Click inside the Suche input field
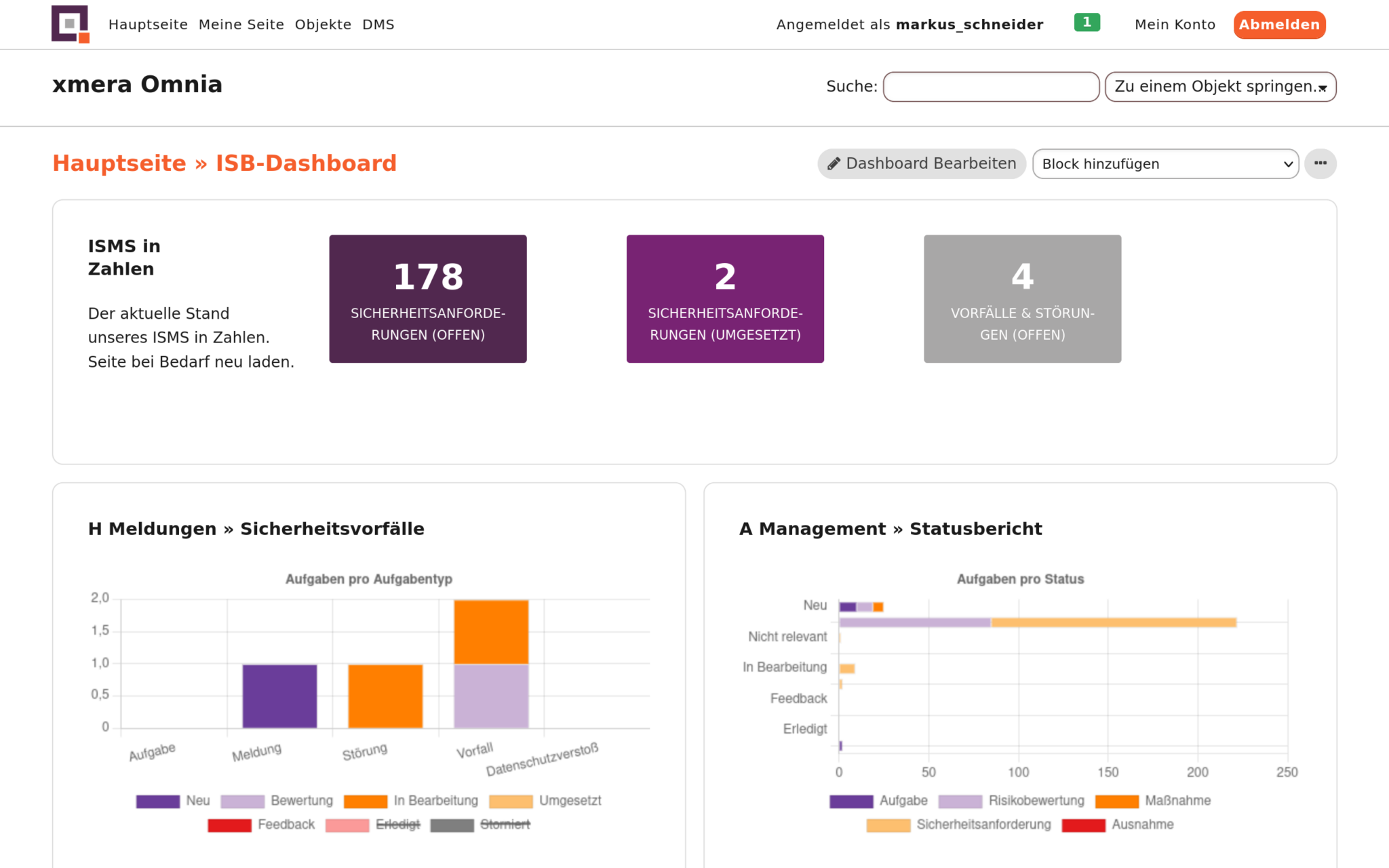This screenshot has width=1389, height=868. point(991,87)
